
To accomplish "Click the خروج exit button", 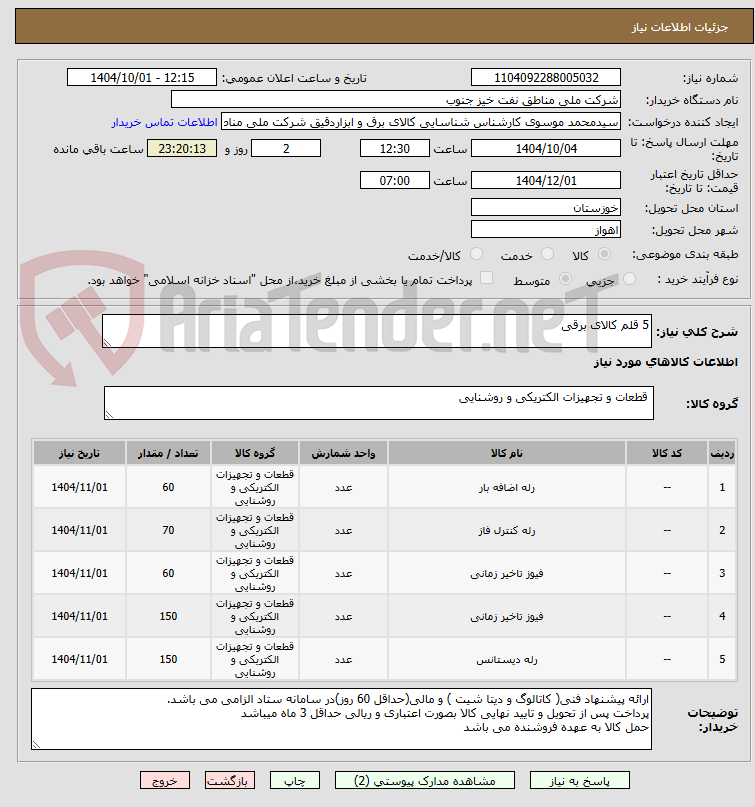I will point(165,780).
